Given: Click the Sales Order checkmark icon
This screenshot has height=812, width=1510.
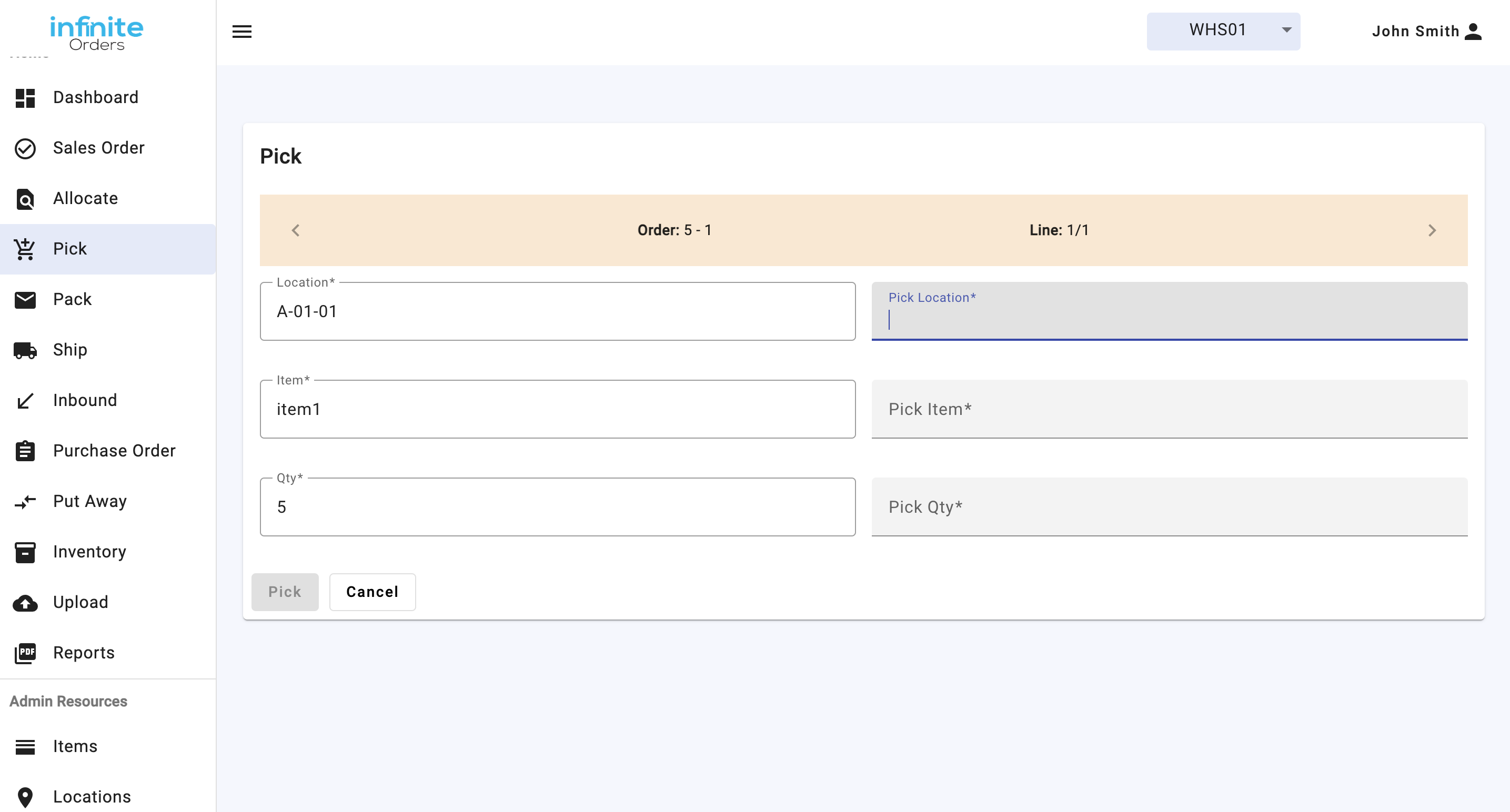Looking at the screenshot, I should pyautogui.click(x=25, y=148).
